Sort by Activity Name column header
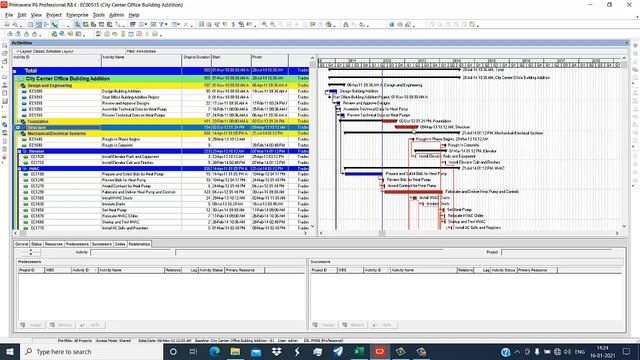Viewport: 640px width, 360px height. coord(141,60)
